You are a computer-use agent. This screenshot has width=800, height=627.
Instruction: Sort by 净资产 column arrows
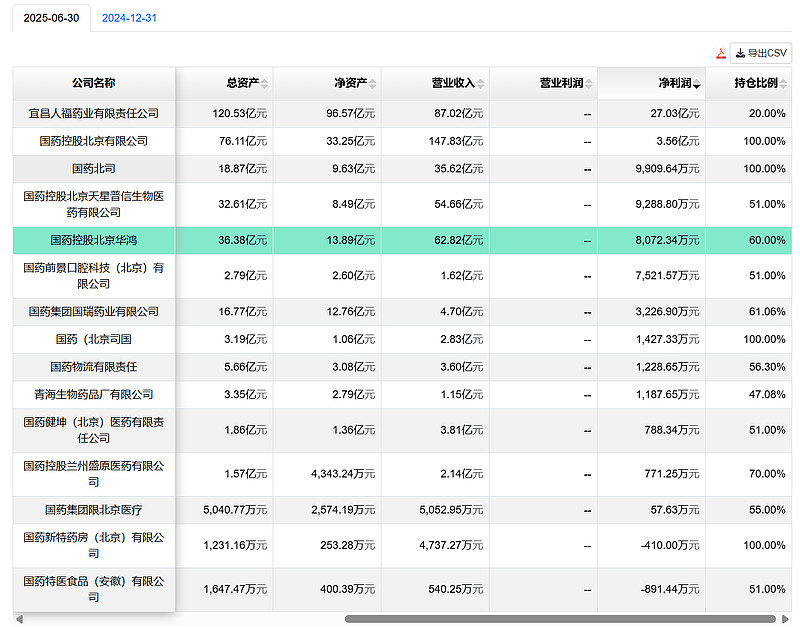(372, 84)
